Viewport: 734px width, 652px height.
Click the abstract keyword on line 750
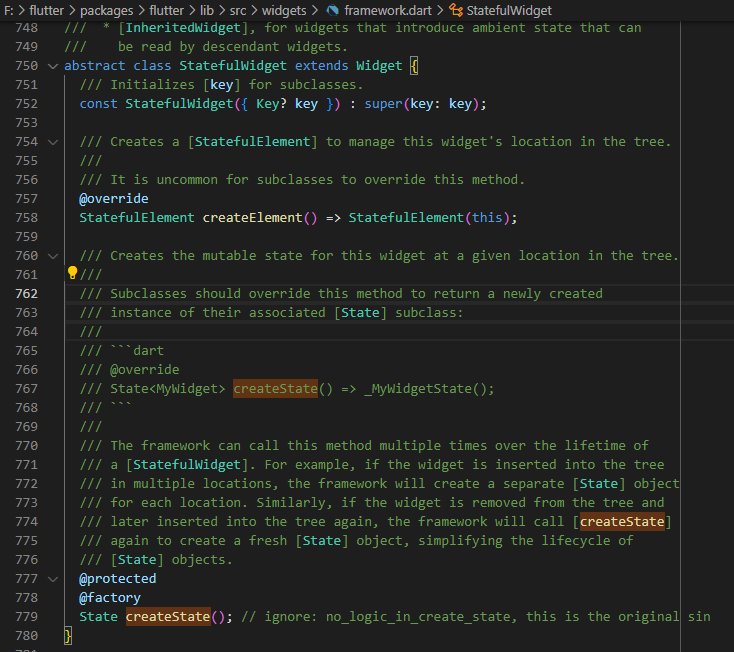[95, 66]
